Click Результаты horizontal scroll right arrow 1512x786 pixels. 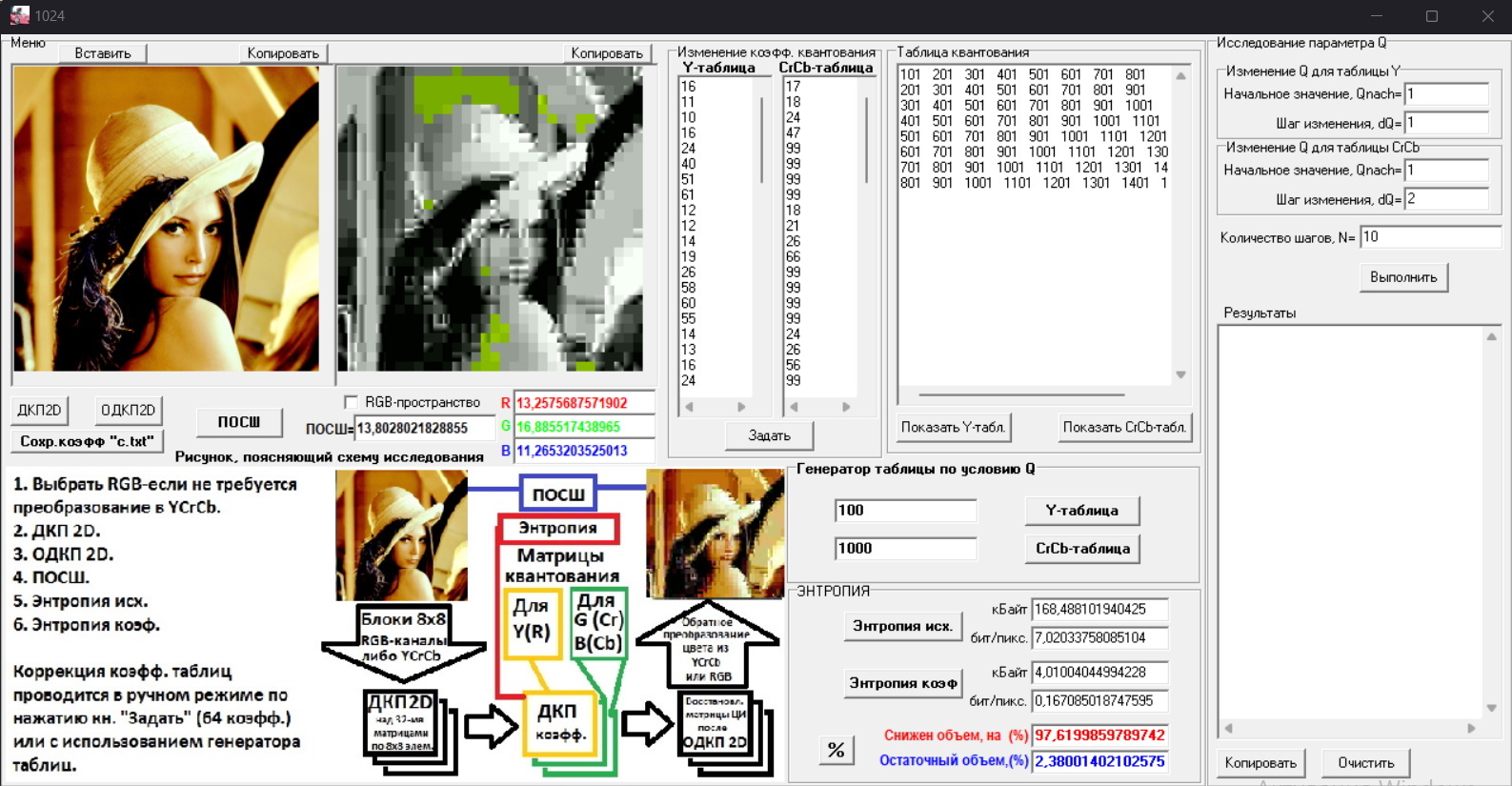(x=1472, y=729)
